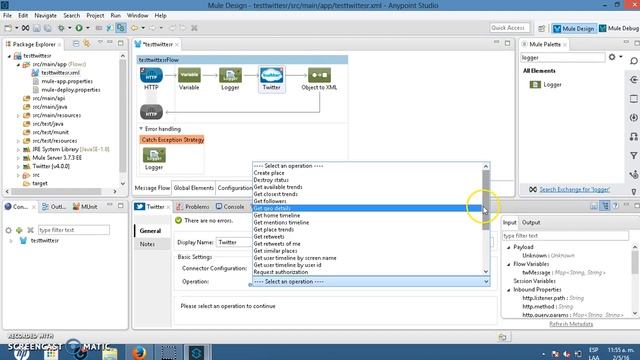Open the Notes section of Twitter properties
Viewport: 640px width, 360px height.
point(147,244)
